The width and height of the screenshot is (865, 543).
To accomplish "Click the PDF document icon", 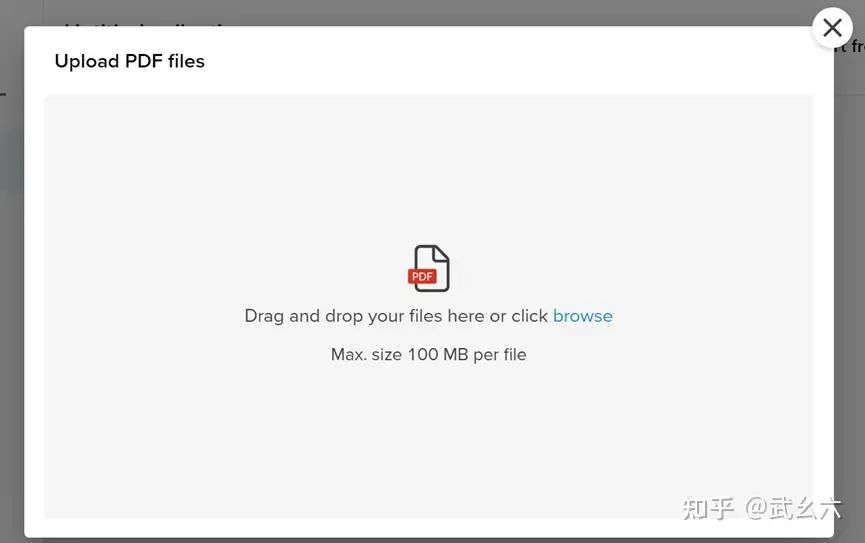I will tap(429, 268).
